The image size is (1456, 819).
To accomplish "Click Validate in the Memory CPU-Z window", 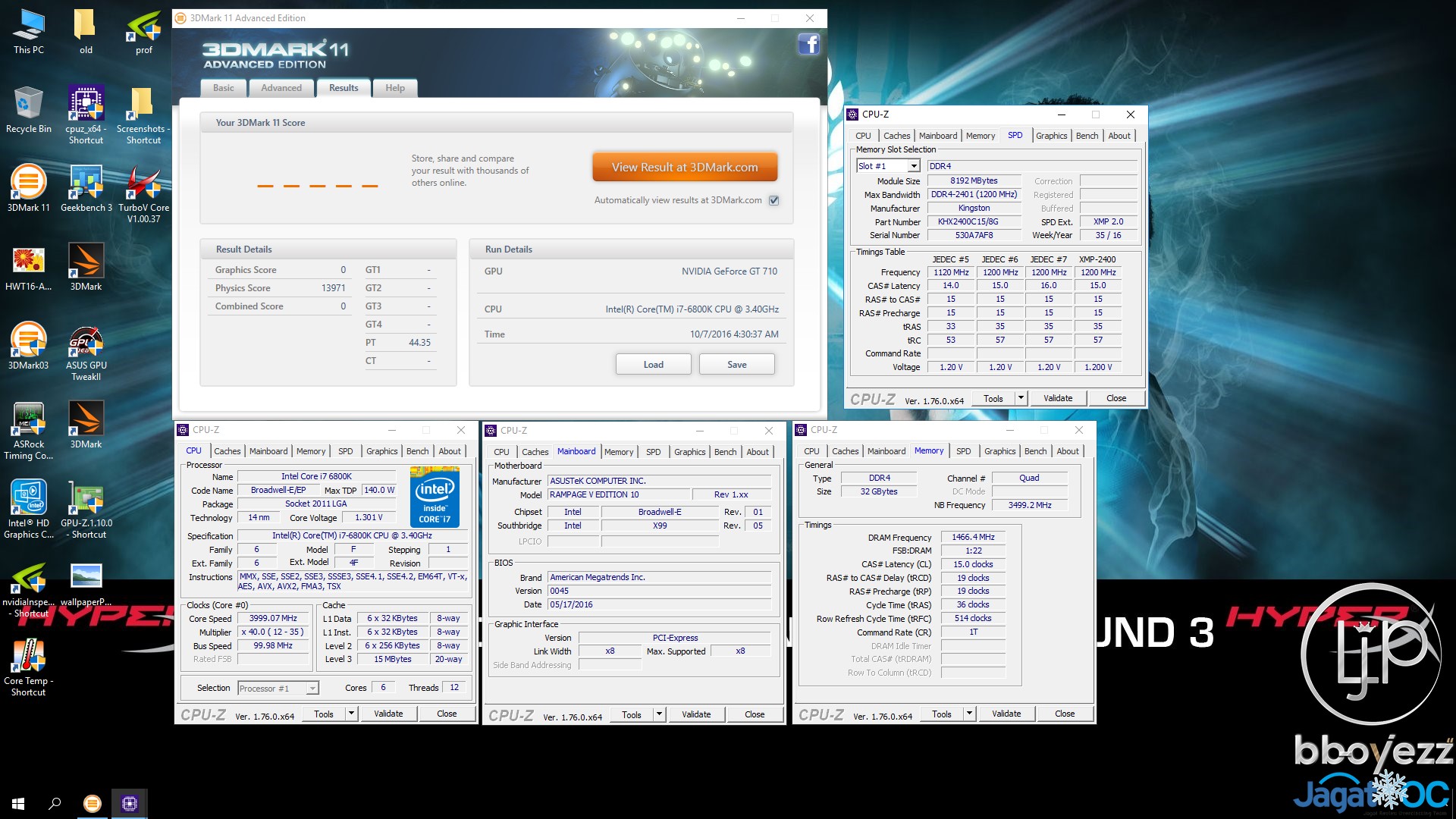I will (x=1006, y=714).
